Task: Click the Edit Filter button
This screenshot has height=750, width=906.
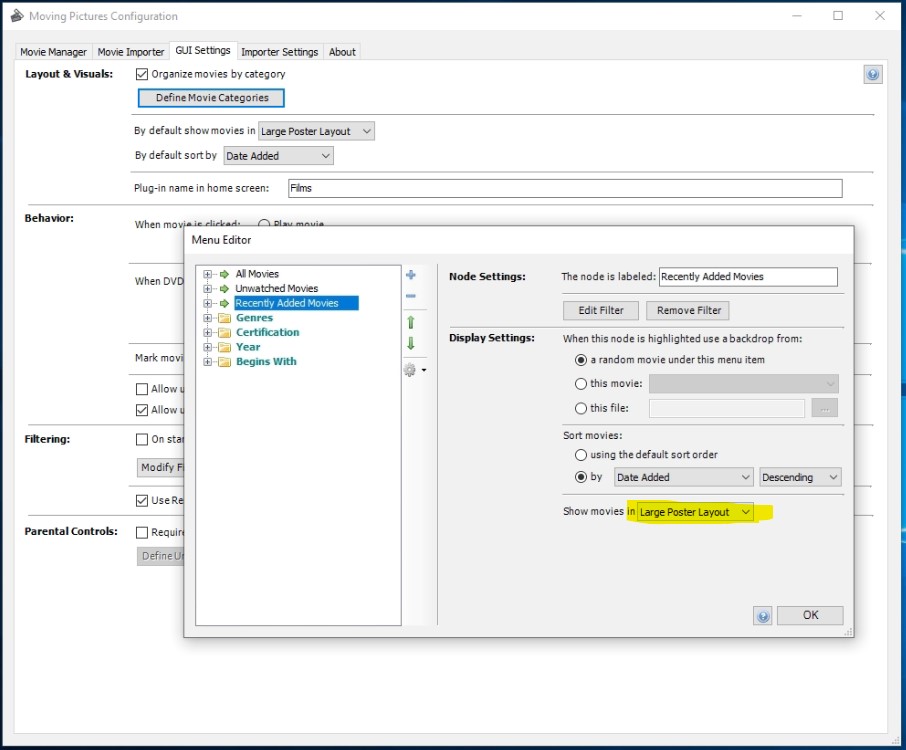Action: [601, 310]
